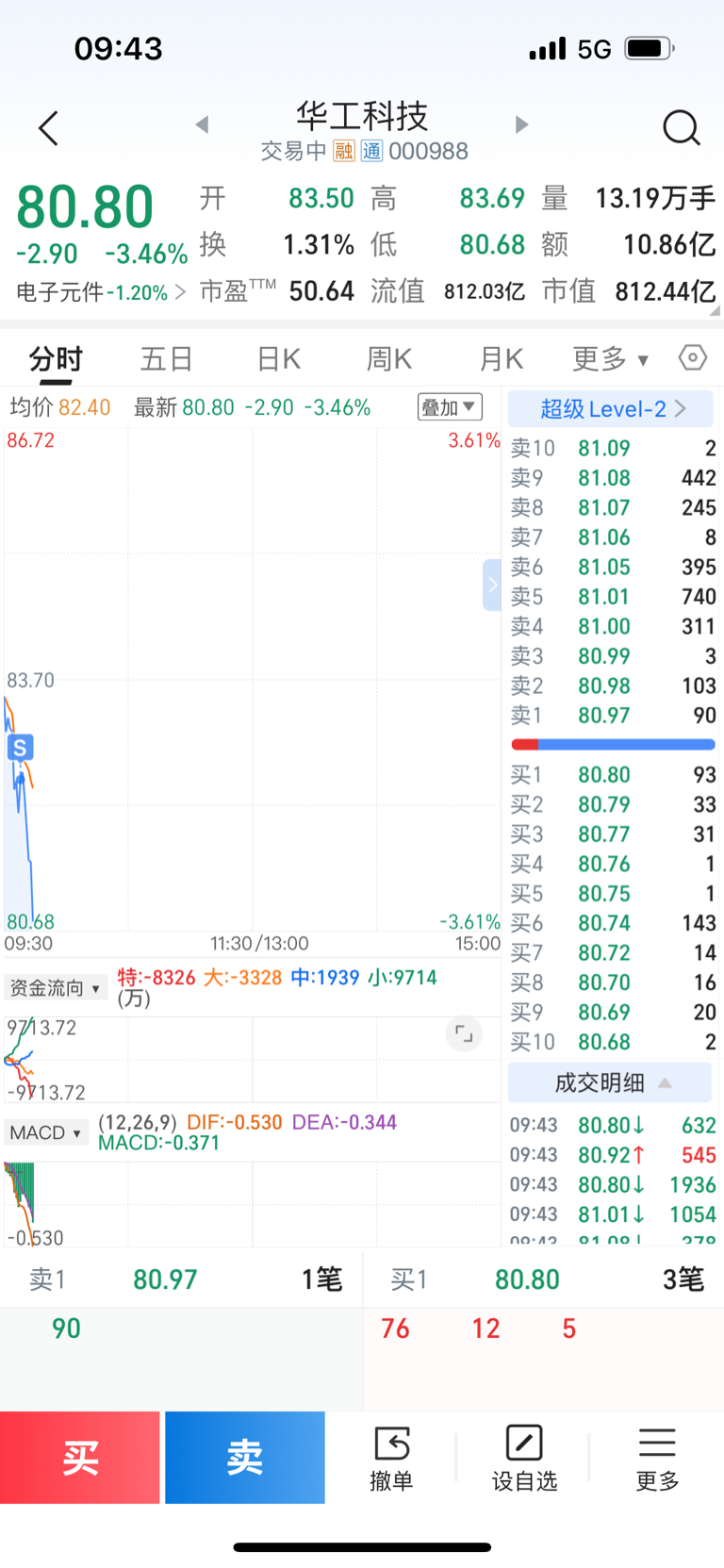Tap the 换 1.31% turnover value
Image resolution: width=724 pixels, height=1568 pixels.
tap(319, 245)
